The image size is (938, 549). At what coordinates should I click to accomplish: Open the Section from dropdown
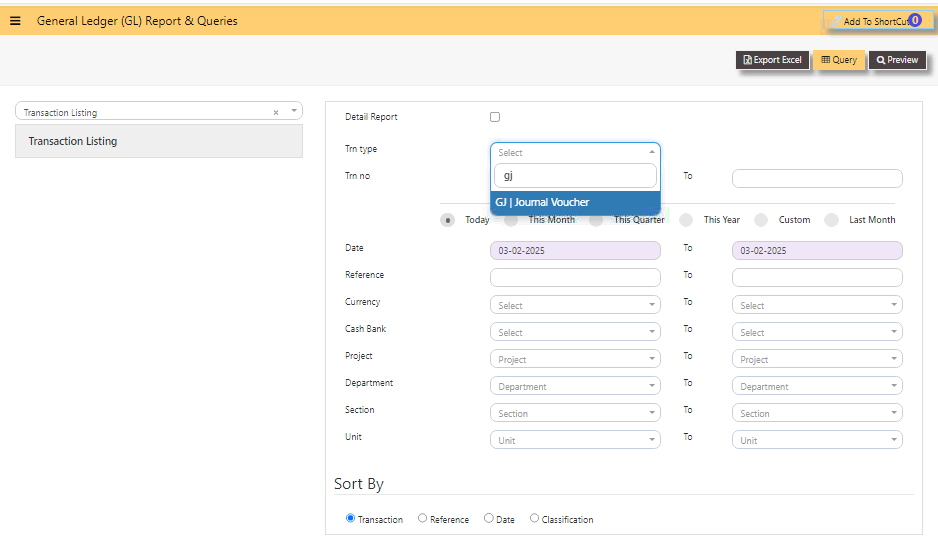coord(575,413)
